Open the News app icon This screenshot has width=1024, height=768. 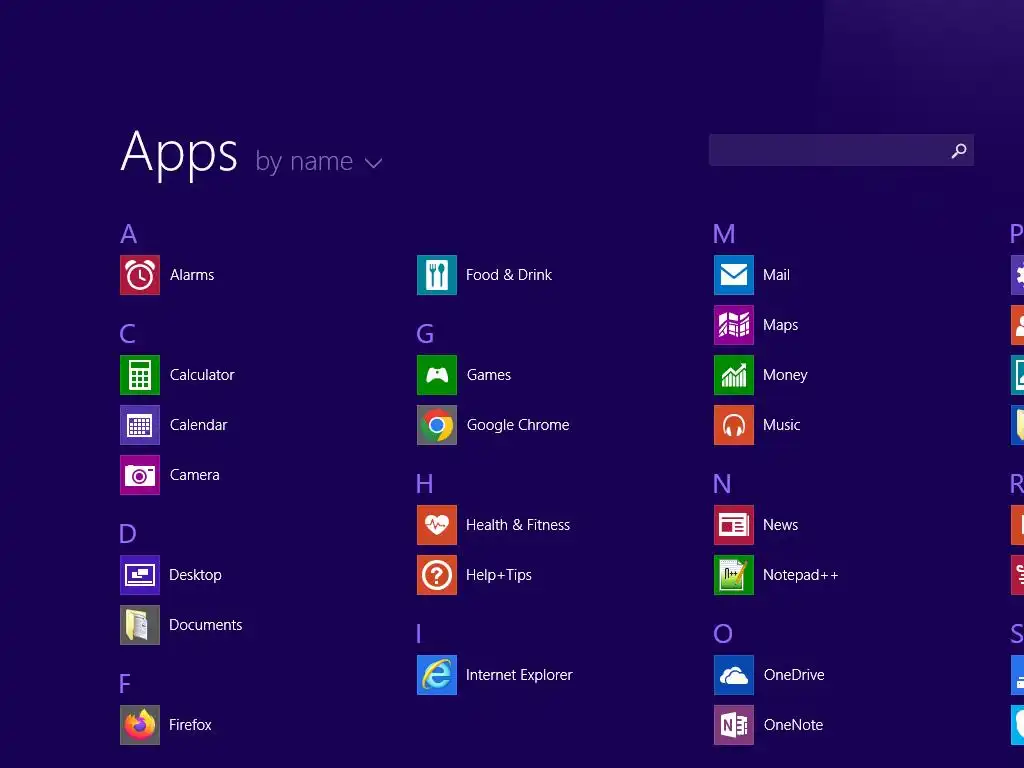click(734, 525)
